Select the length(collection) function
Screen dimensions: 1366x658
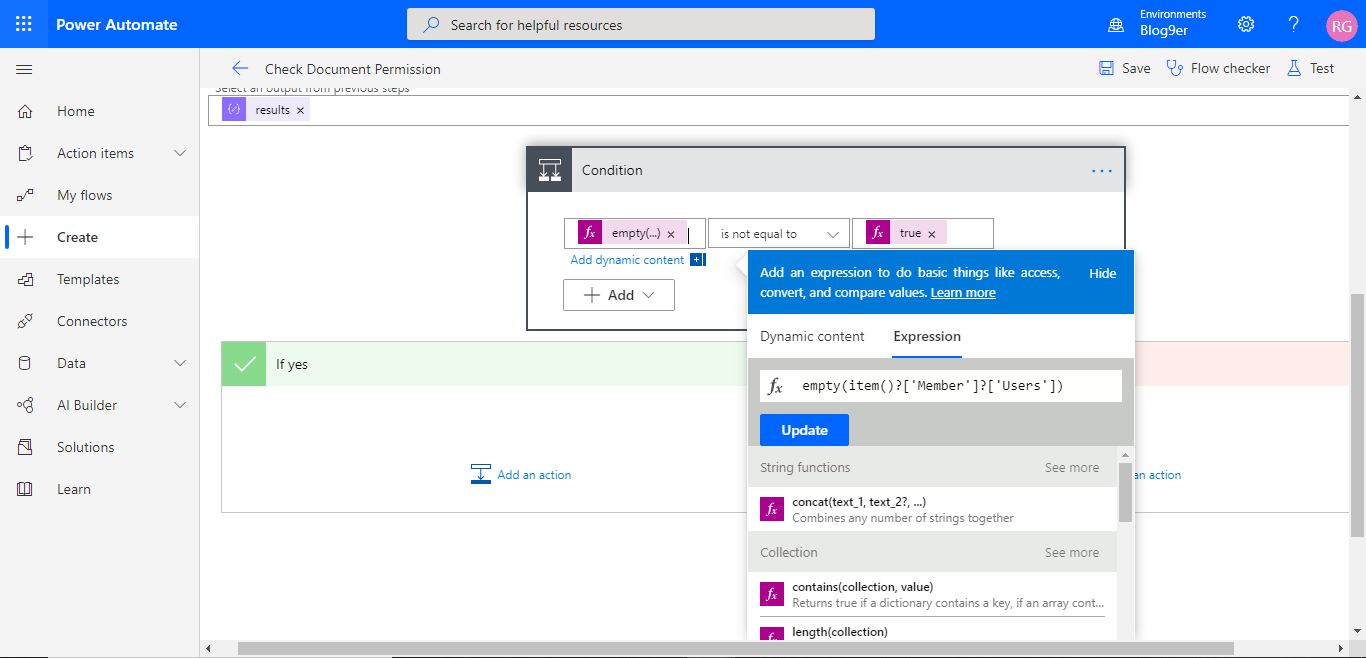click(932, 631)
